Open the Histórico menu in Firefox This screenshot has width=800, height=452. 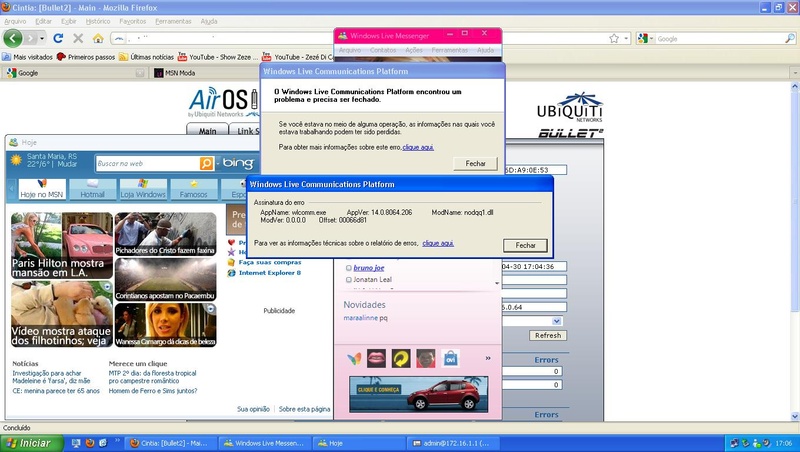tap(98, 21)
